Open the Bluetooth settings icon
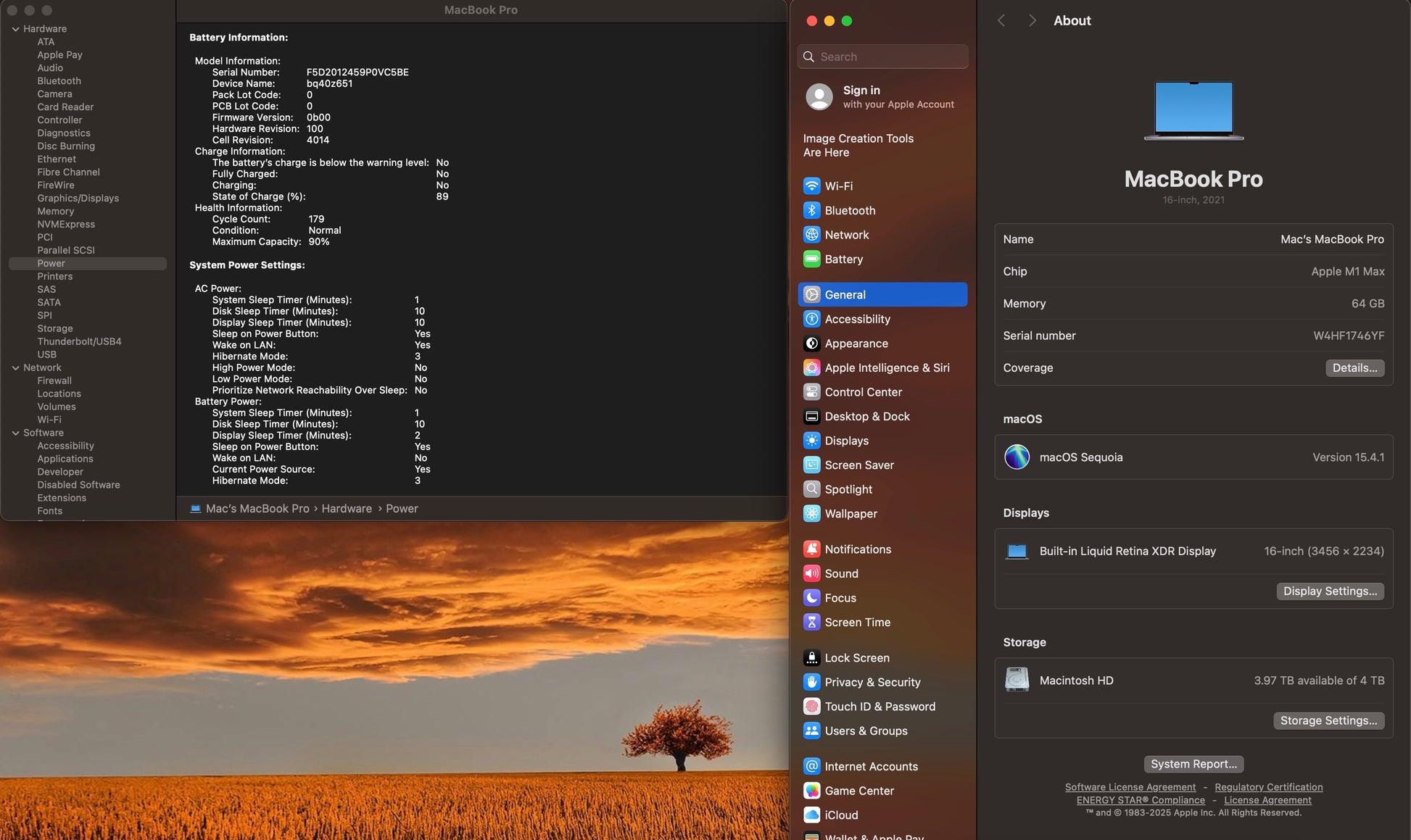This screenshot has width=1411, height=840. [x=811, y=210]
